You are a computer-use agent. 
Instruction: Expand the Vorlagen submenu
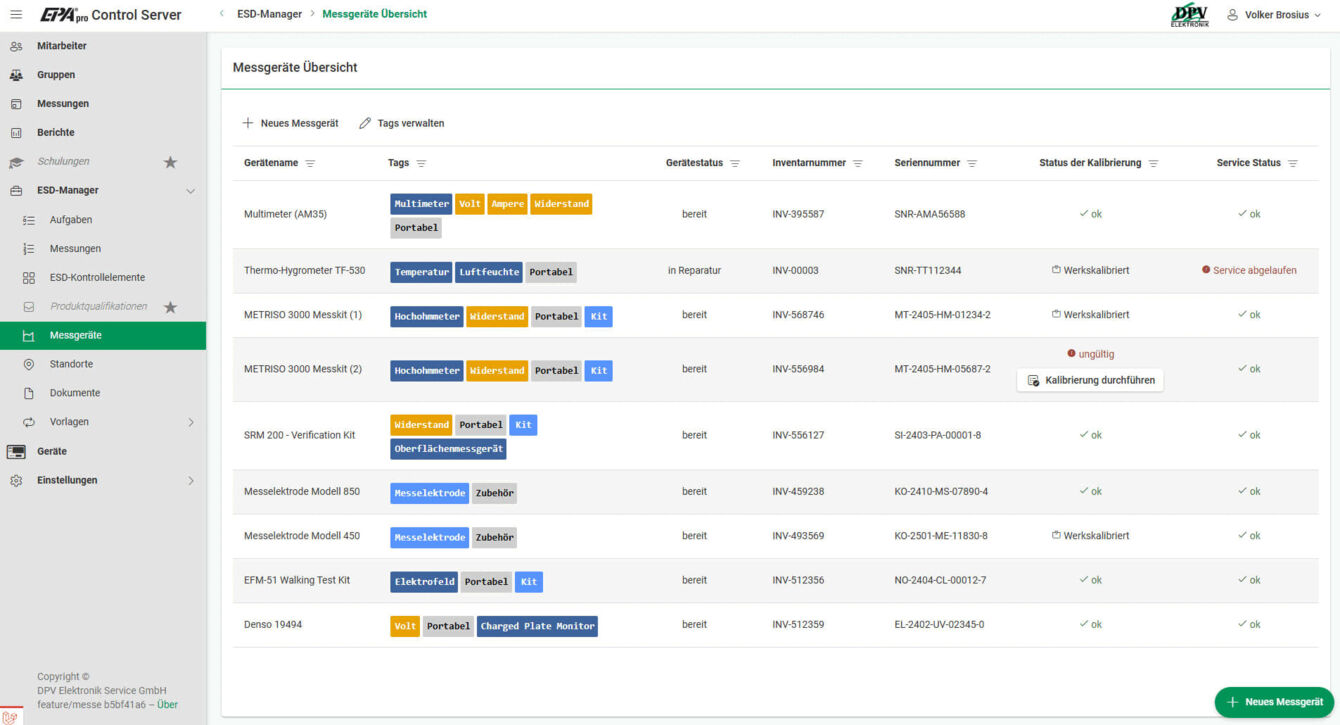191,422
